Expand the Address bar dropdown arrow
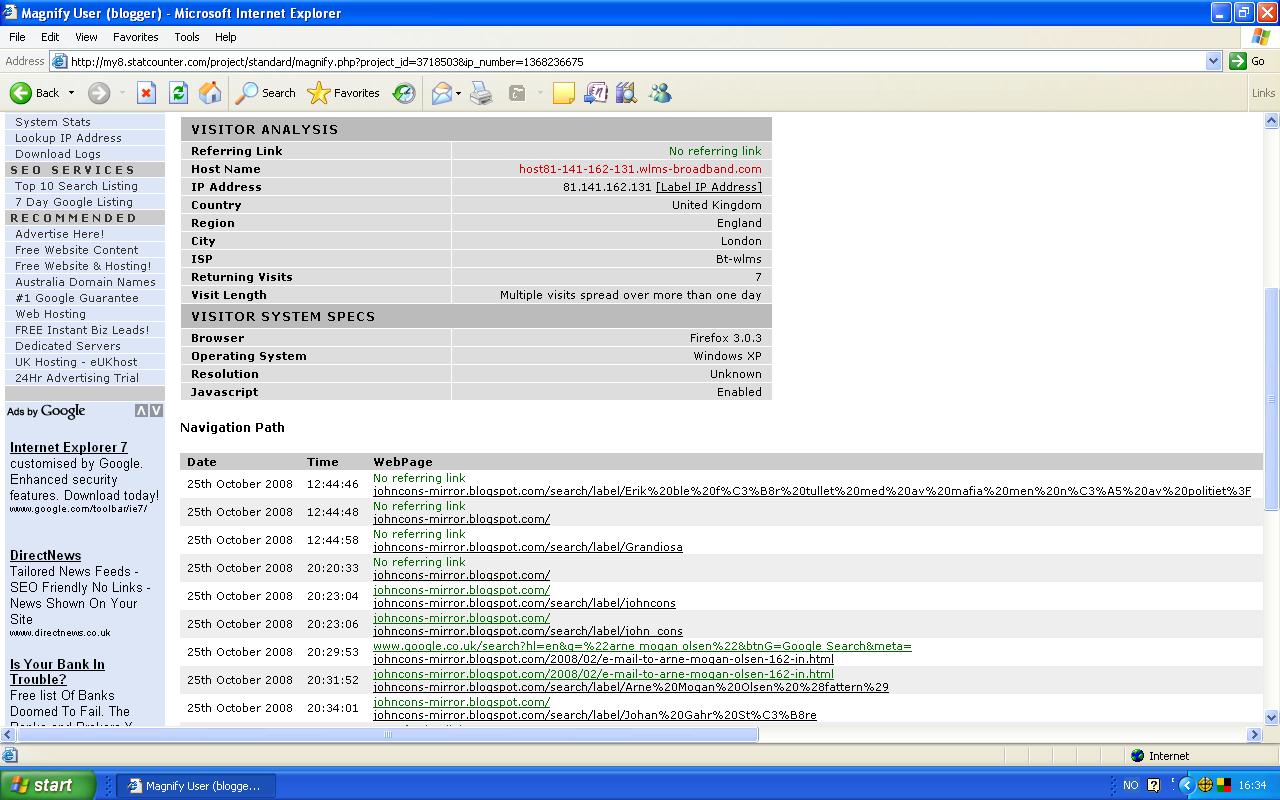Image resolution: width=1280 pixels, height=800 pixels. 1213,61
